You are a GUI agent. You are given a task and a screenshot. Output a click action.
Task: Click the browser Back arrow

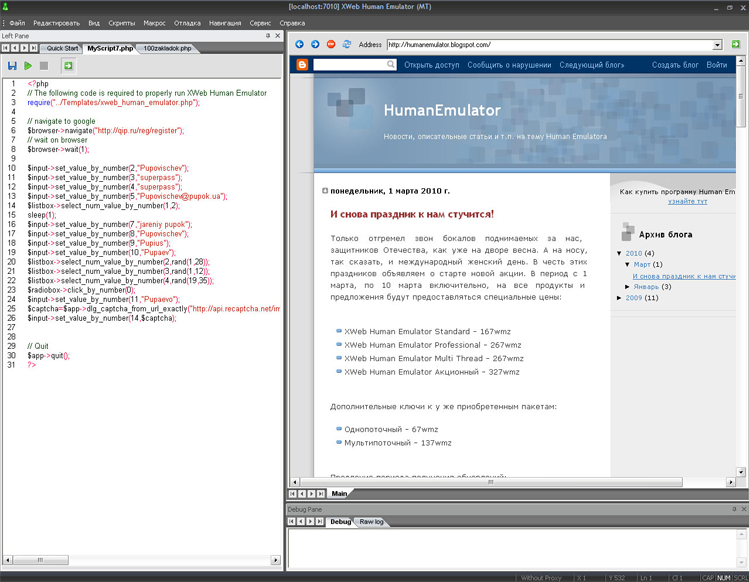[299, 45]
